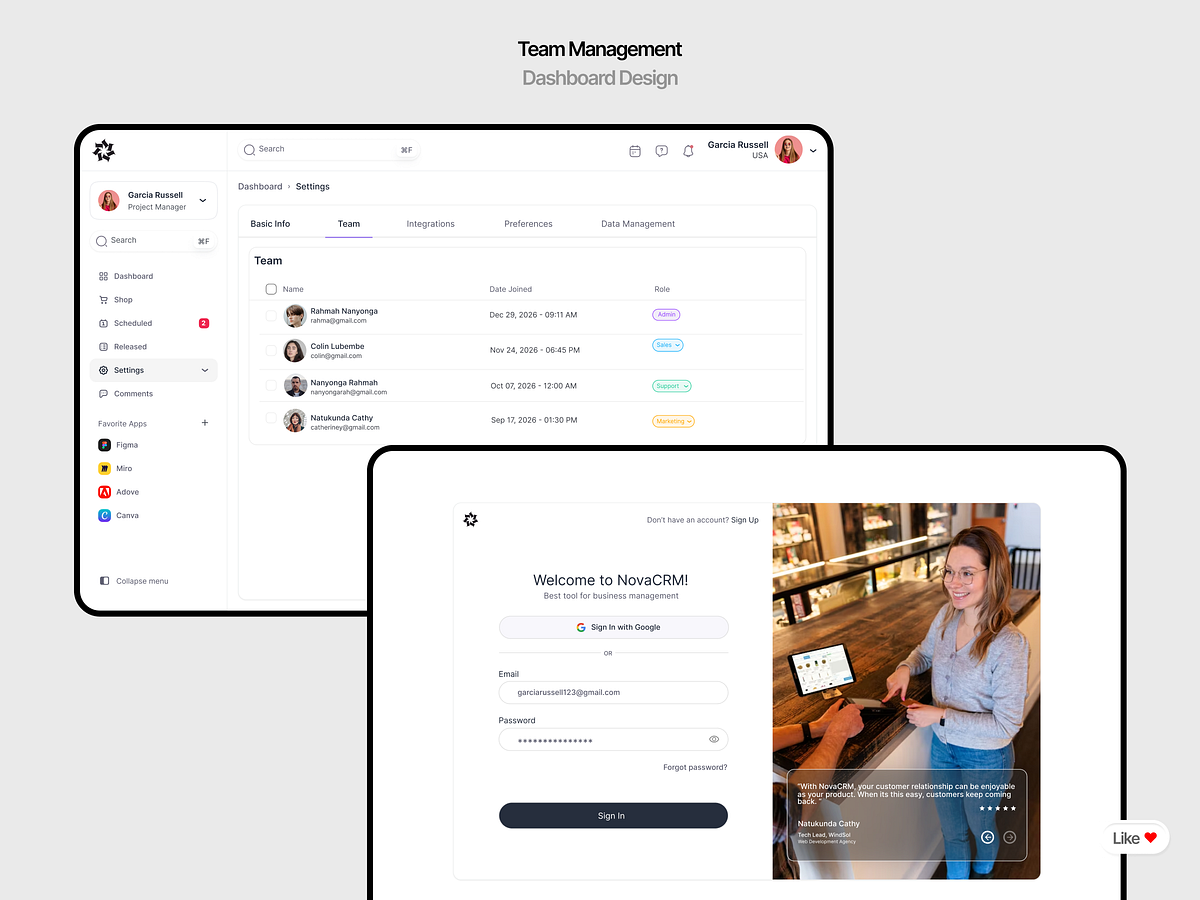Click the Sign In button

[x=612, y=815]
